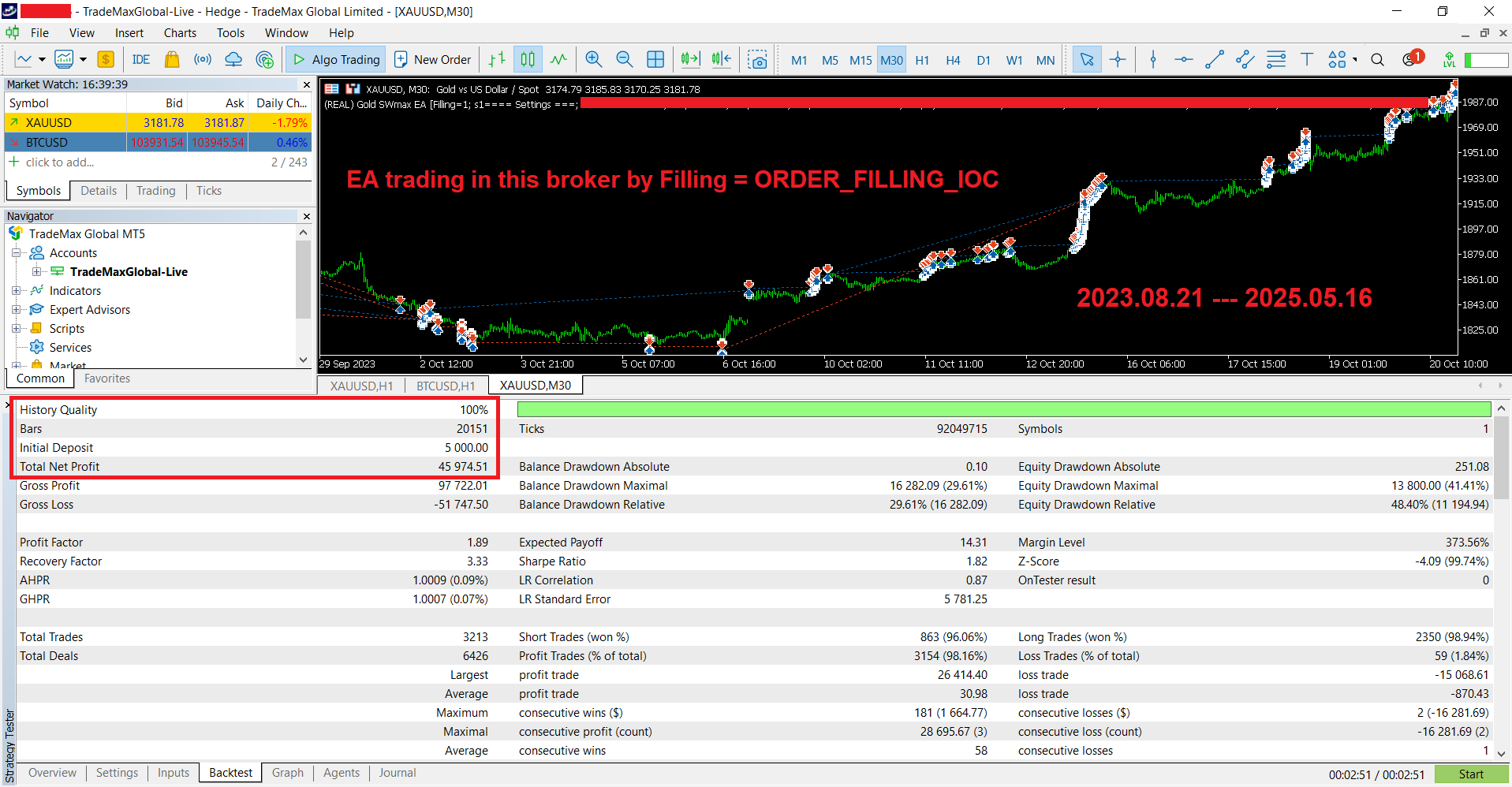The image size is (1512, 787).
Task: Toggle Algo Trading on or off
Action: [337, 59]
